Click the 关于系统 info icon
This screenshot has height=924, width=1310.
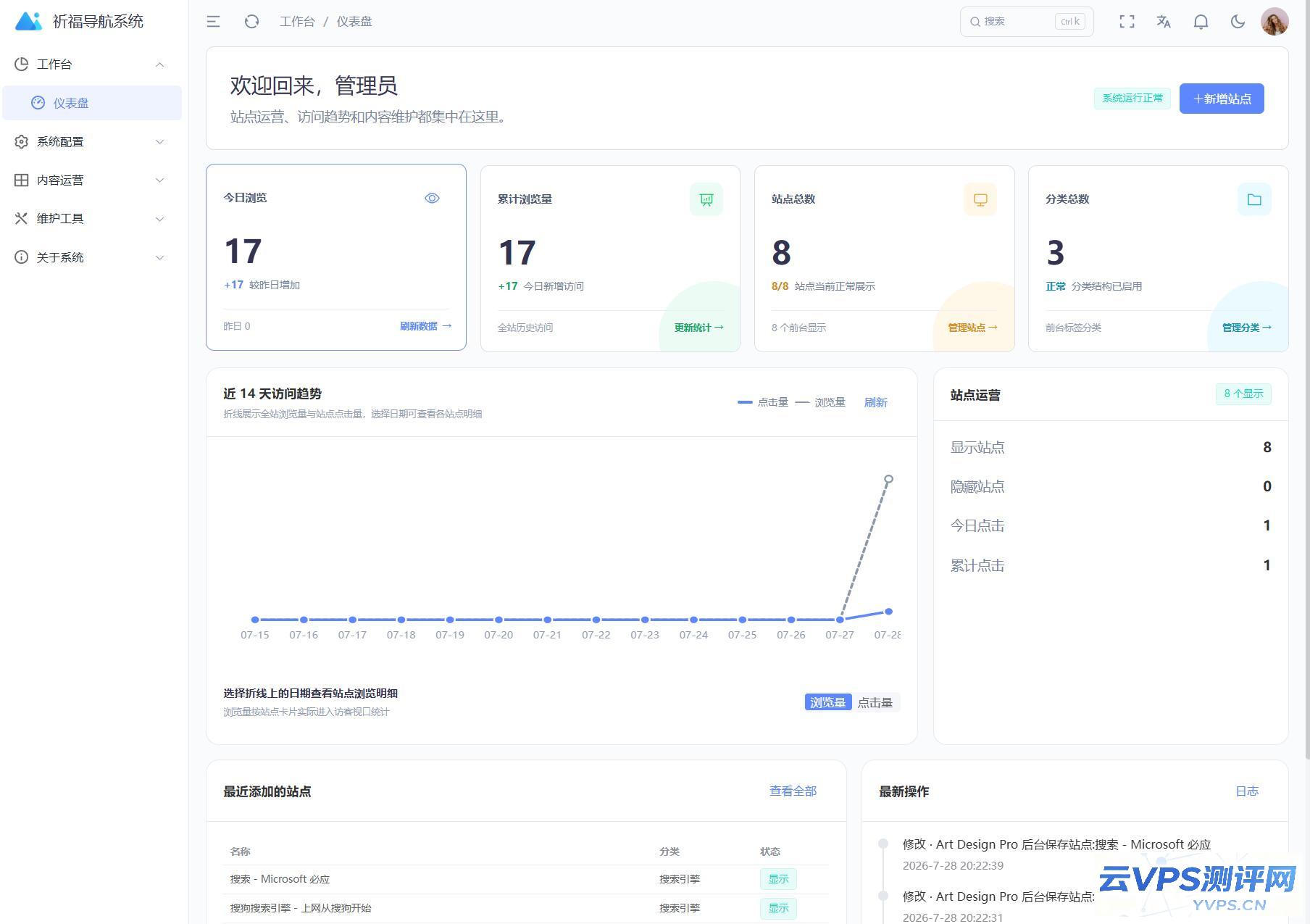[x=22, y=257]
